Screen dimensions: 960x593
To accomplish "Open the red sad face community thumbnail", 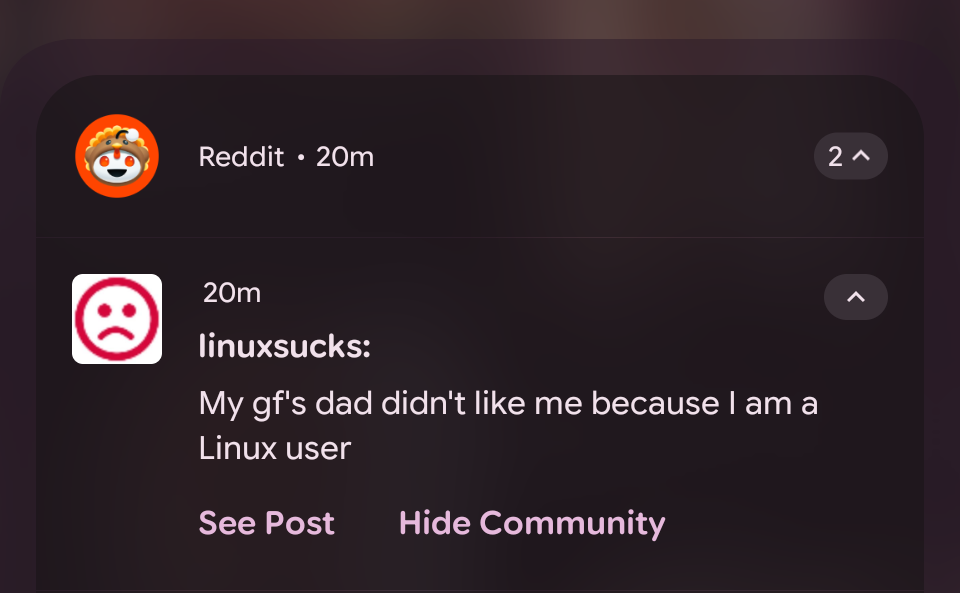I will pos(117,319).
